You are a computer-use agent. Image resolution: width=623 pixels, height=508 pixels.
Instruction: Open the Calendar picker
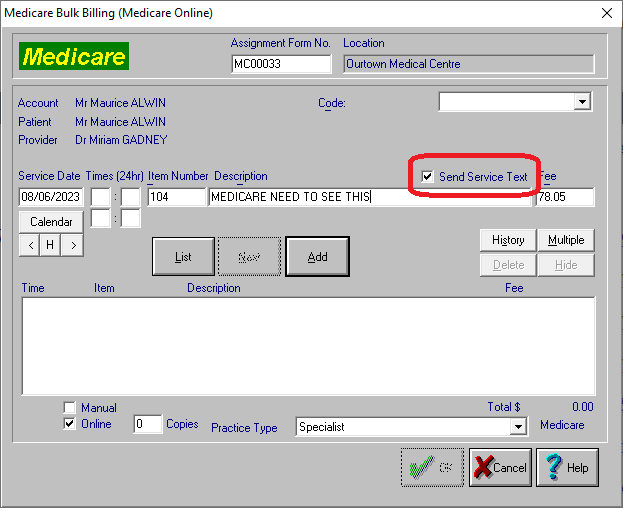pyautogui.click(x=51, y=222)
